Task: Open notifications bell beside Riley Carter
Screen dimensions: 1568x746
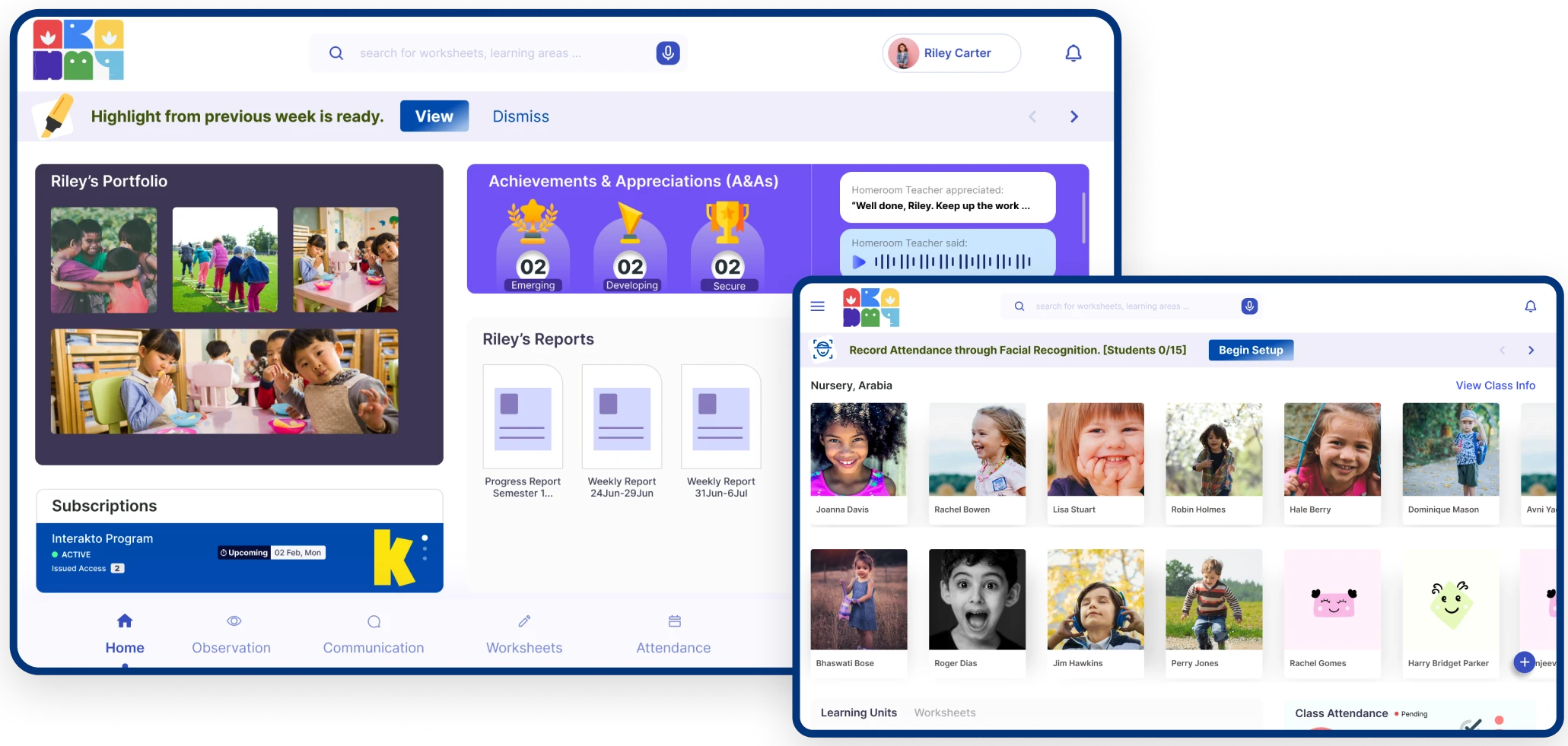Action: click(x=1073, y=53)
